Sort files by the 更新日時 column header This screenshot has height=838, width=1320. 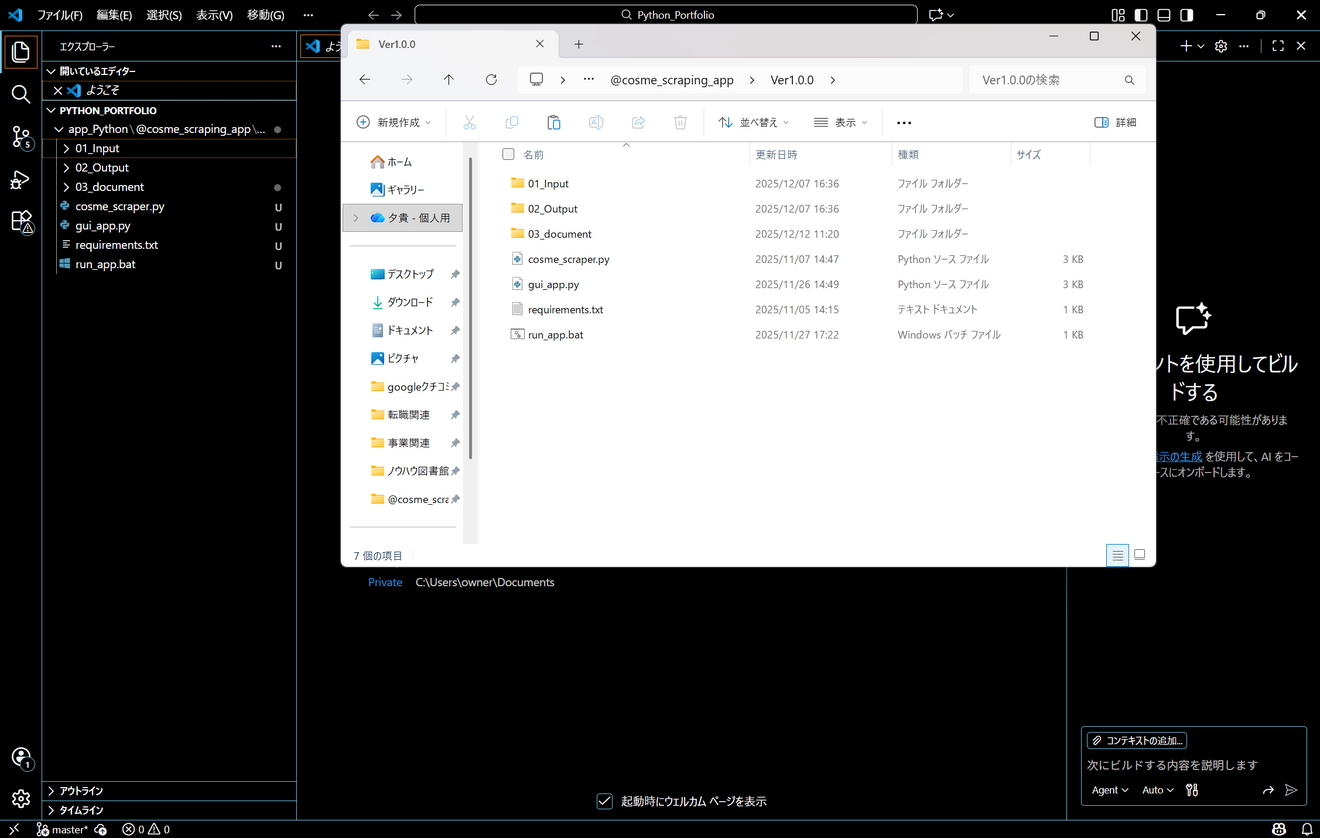pyautogui.click(x=776, y=154)
